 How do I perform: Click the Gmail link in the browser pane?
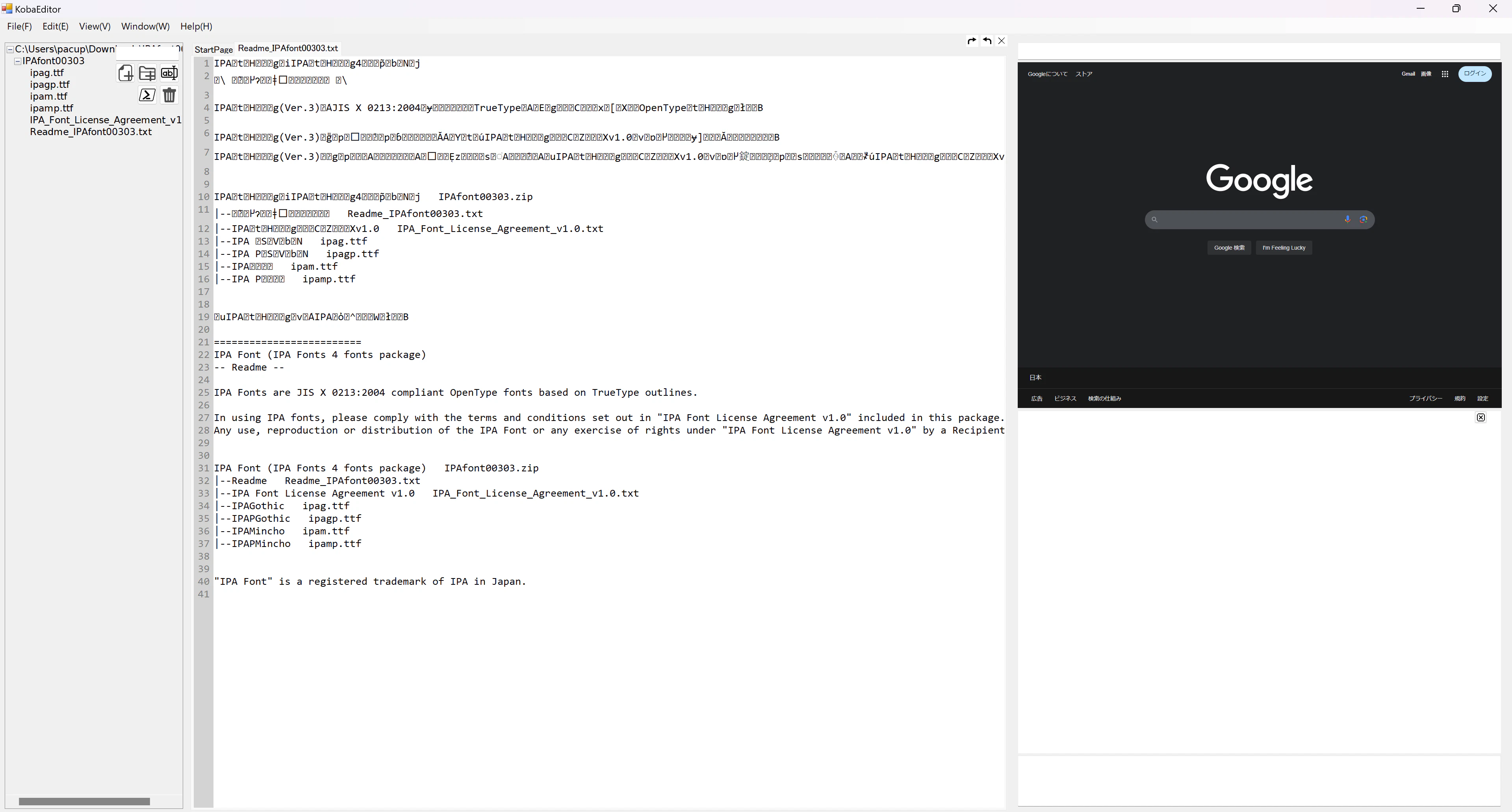1408,74
